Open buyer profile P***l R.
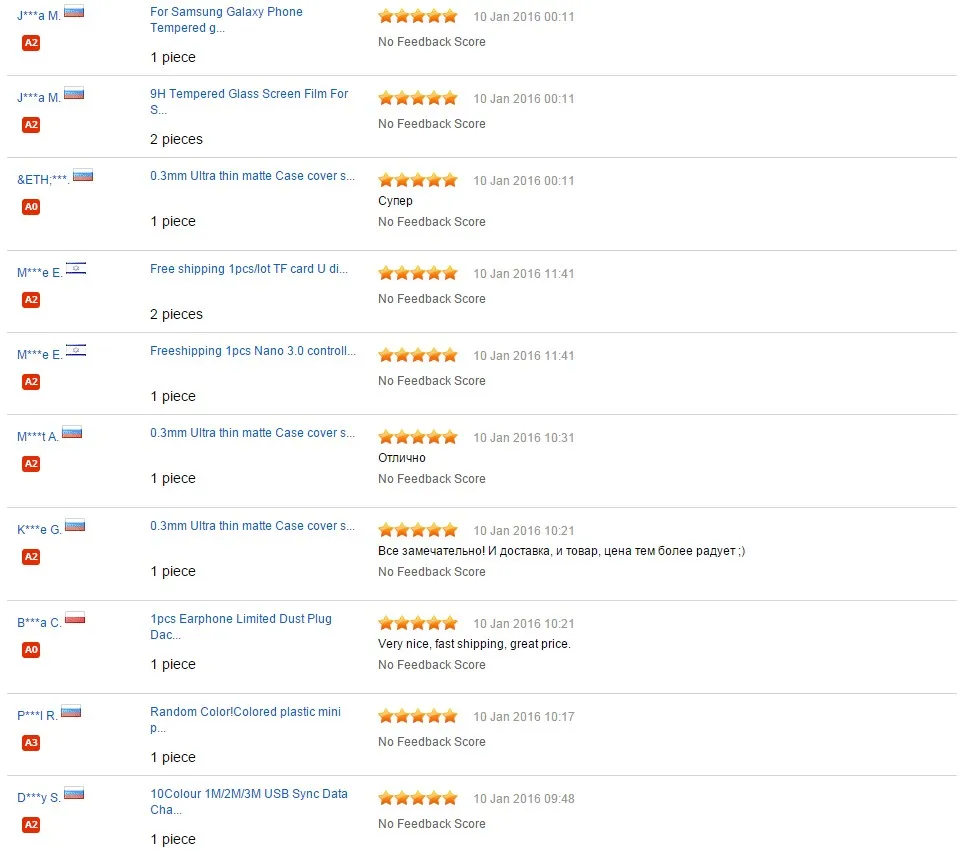Viewport: 973px width, 851px height. [x=37, y=716]
